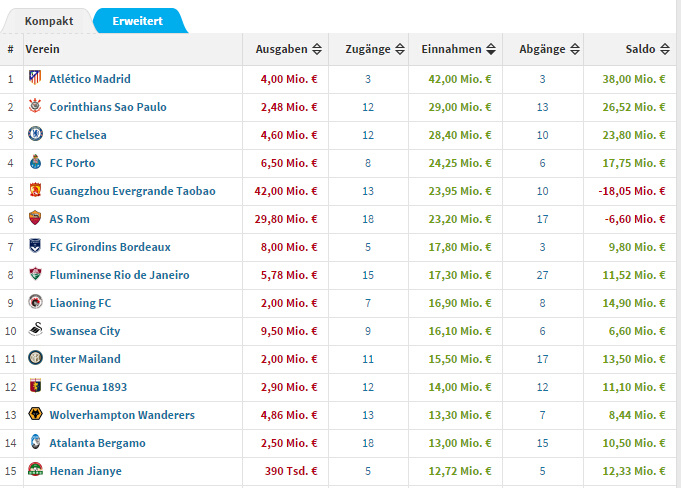Click Henan Jianye's Ausgaben 390 Tsd. €
The height and width of the screenshot is (488, 681).
pyautogui.click(x=291, y=471)
